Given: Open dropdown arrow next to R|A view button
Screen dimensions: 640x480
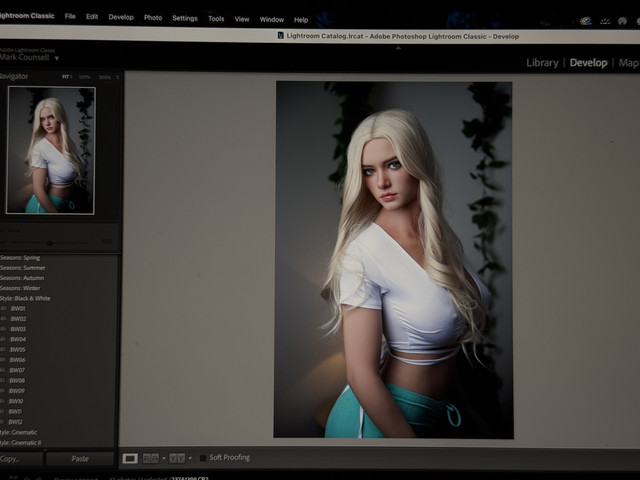Looking at the screenshot, I should [x=164, y=458].
